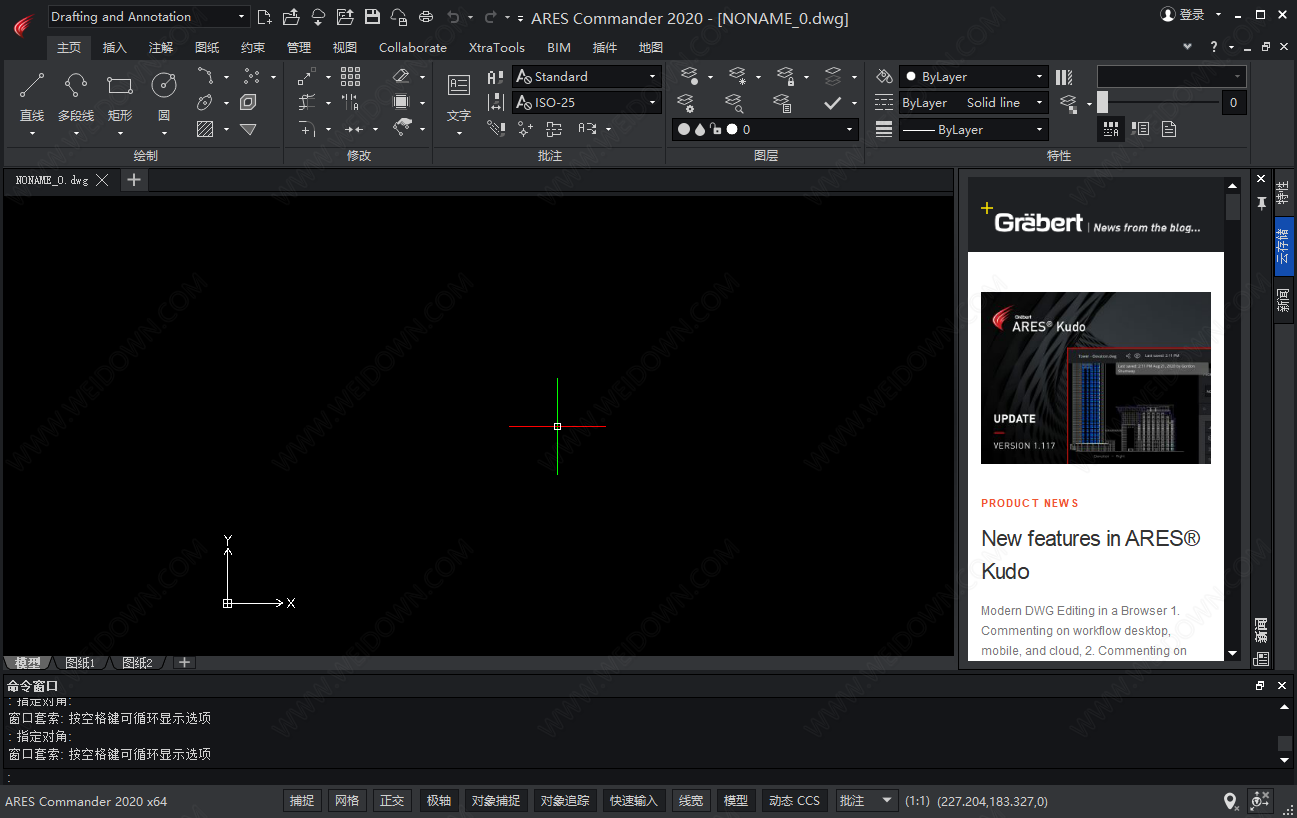Toggle 线宽 lineweight display
The height and width of the screenshot is (818, 1297).
[691, 801]
